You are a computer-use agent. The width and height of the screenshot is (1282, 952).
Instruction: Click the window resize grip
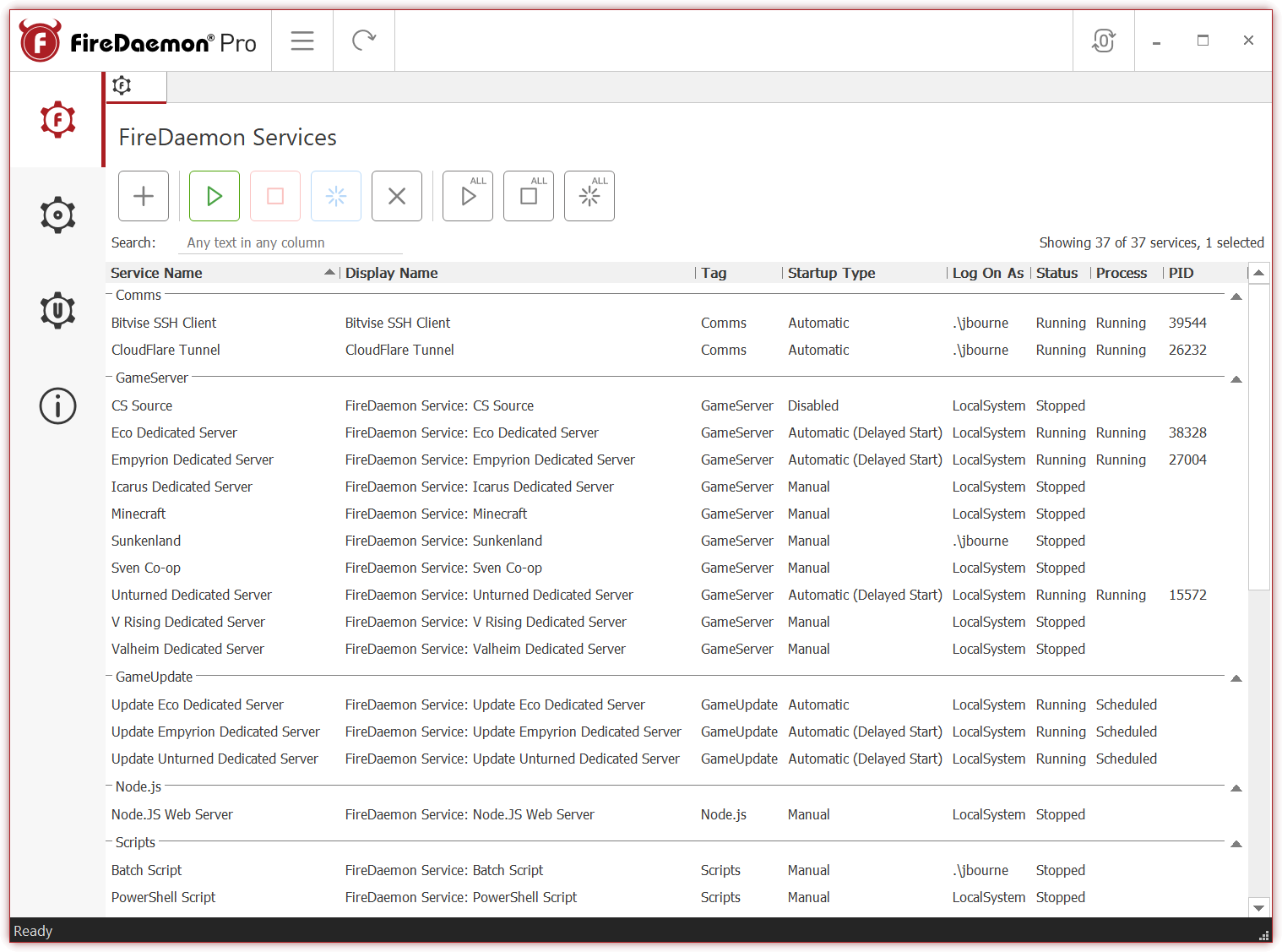tap(1264, 935)
